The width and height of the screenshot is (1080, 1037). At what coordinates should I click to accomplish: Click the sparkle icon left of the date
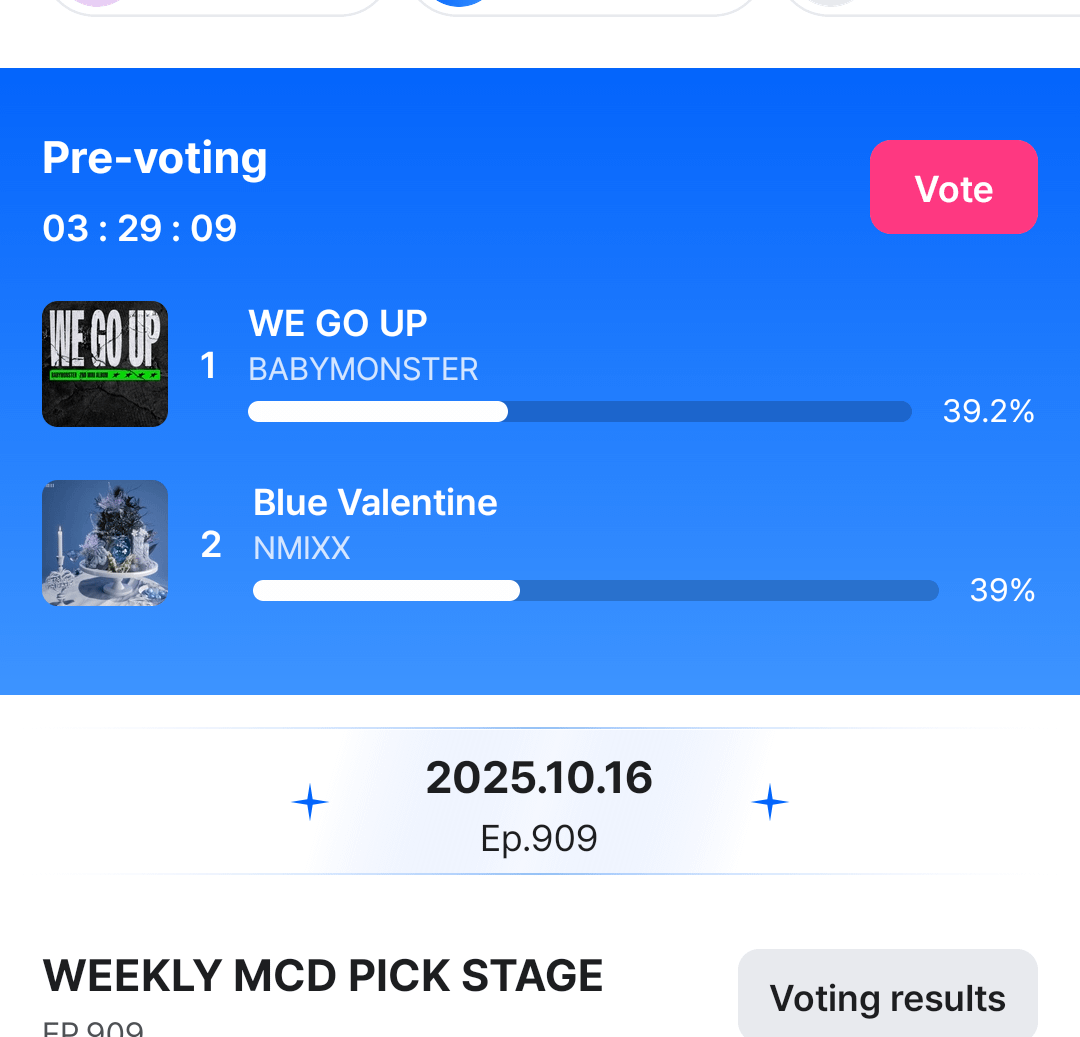[310, 802]
